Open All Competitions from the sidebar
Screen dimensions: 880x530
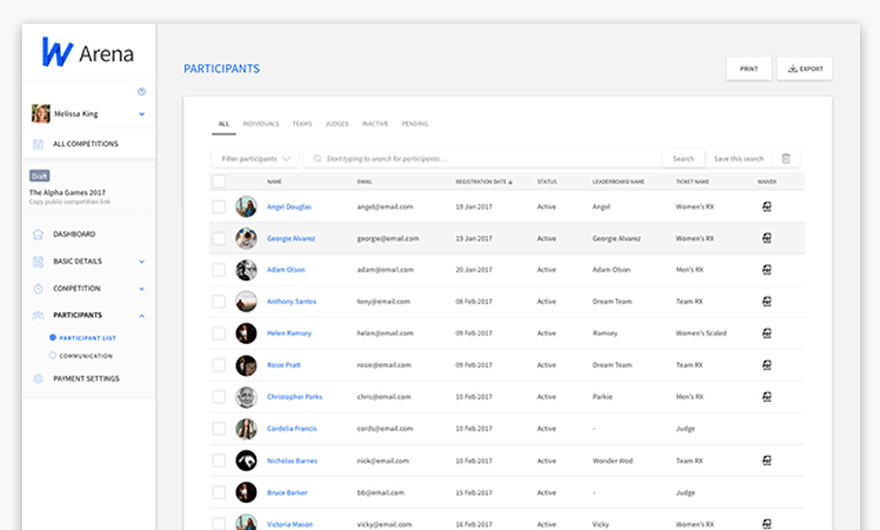click(x=85, y=144)
